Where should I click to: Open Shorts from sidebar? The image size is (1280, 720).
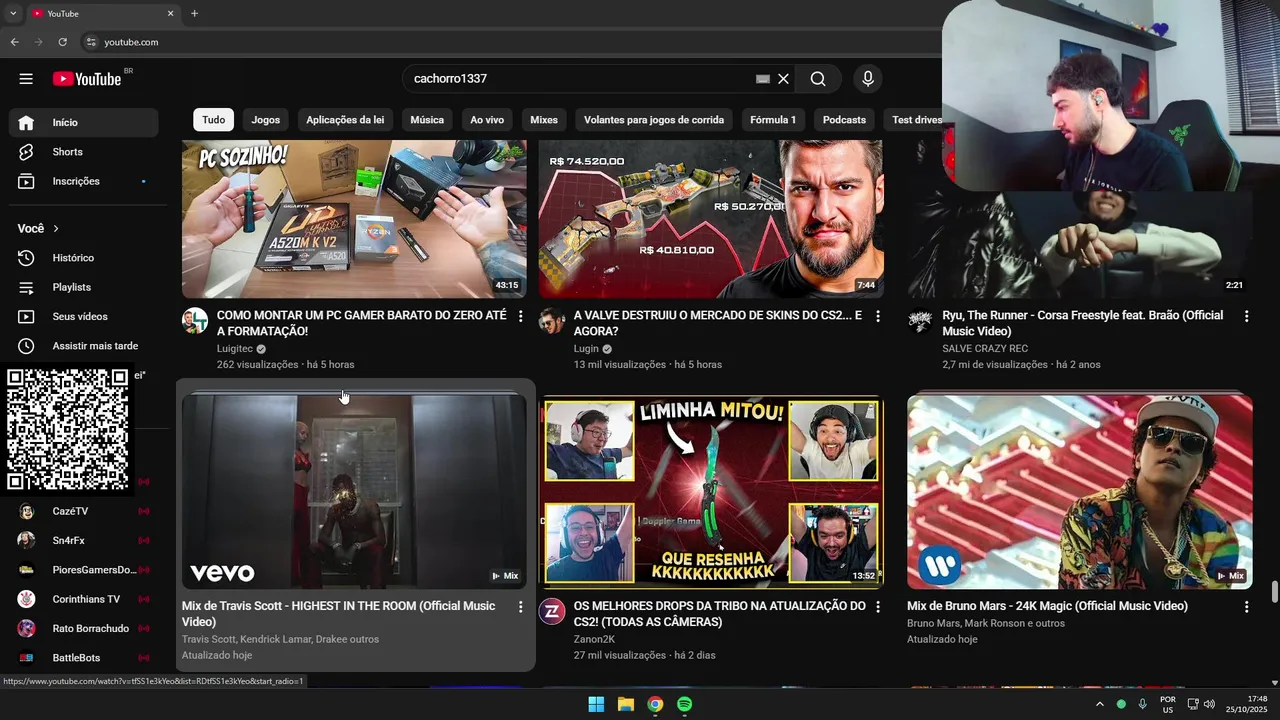coord(84,152)
